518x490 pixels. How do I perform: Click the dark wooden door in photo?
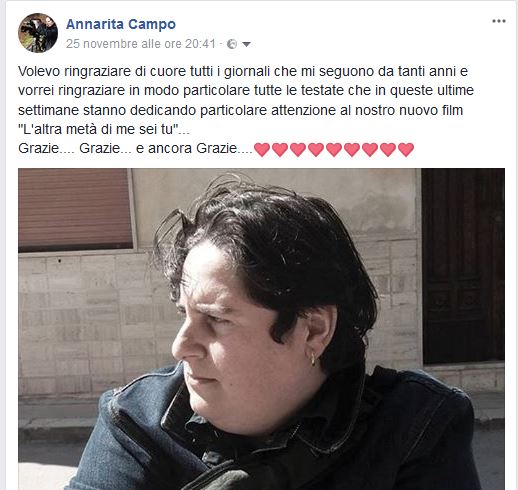click(463, 266)
